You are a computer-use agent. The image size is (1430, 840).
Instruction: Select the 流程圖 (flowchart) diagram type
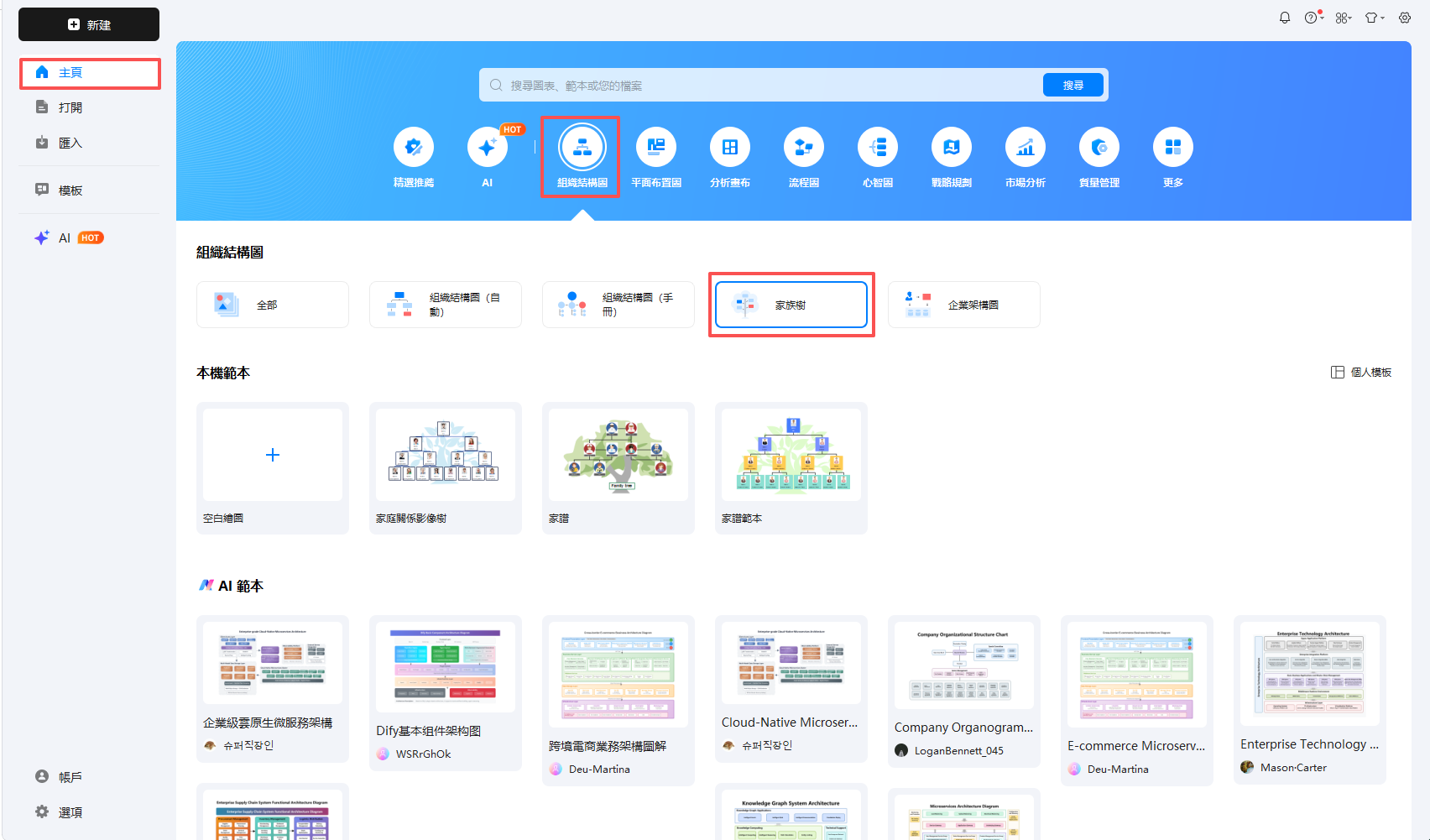coord(803,157)
